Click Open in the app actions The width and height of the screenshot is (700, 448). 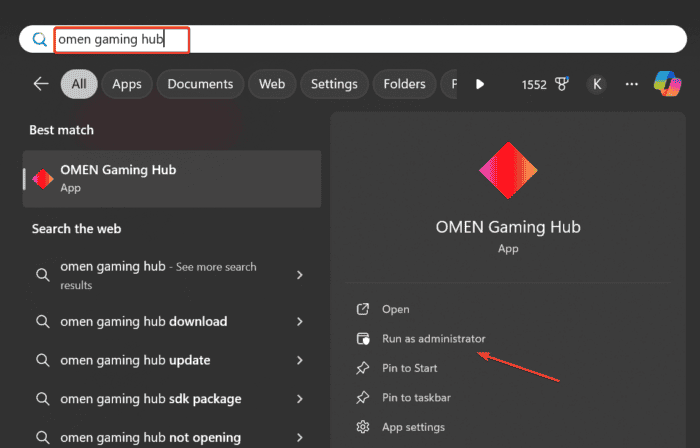(396, 309)
